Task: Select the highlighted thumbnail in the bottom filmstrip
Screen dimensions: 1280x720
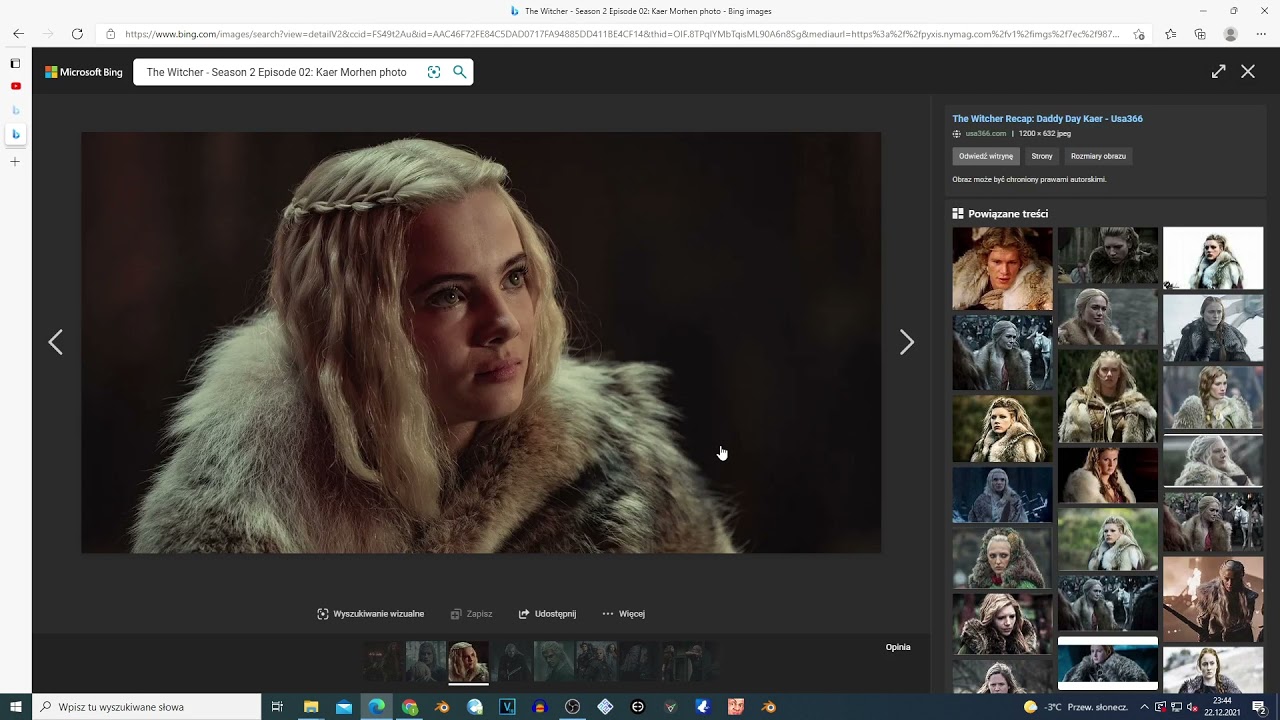Action: 468,661
